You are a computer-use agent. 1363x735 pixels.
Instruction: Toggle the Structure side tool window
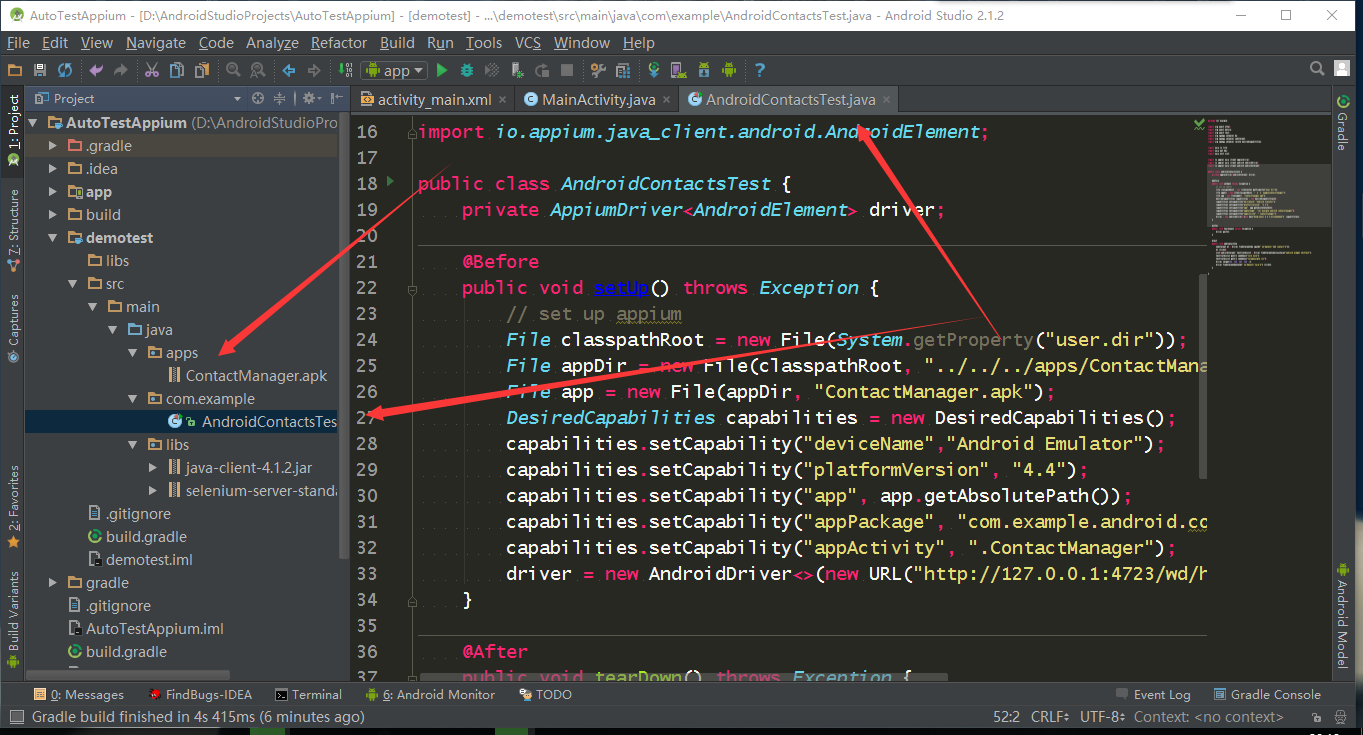pyautogui.click(x=13, y=230)
